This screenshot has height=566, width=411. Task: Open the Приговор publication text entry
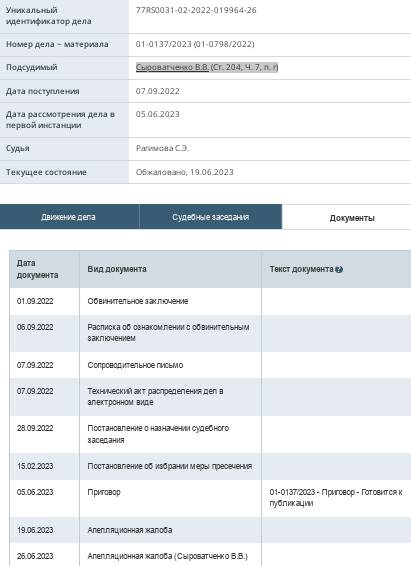coord(336,498)
